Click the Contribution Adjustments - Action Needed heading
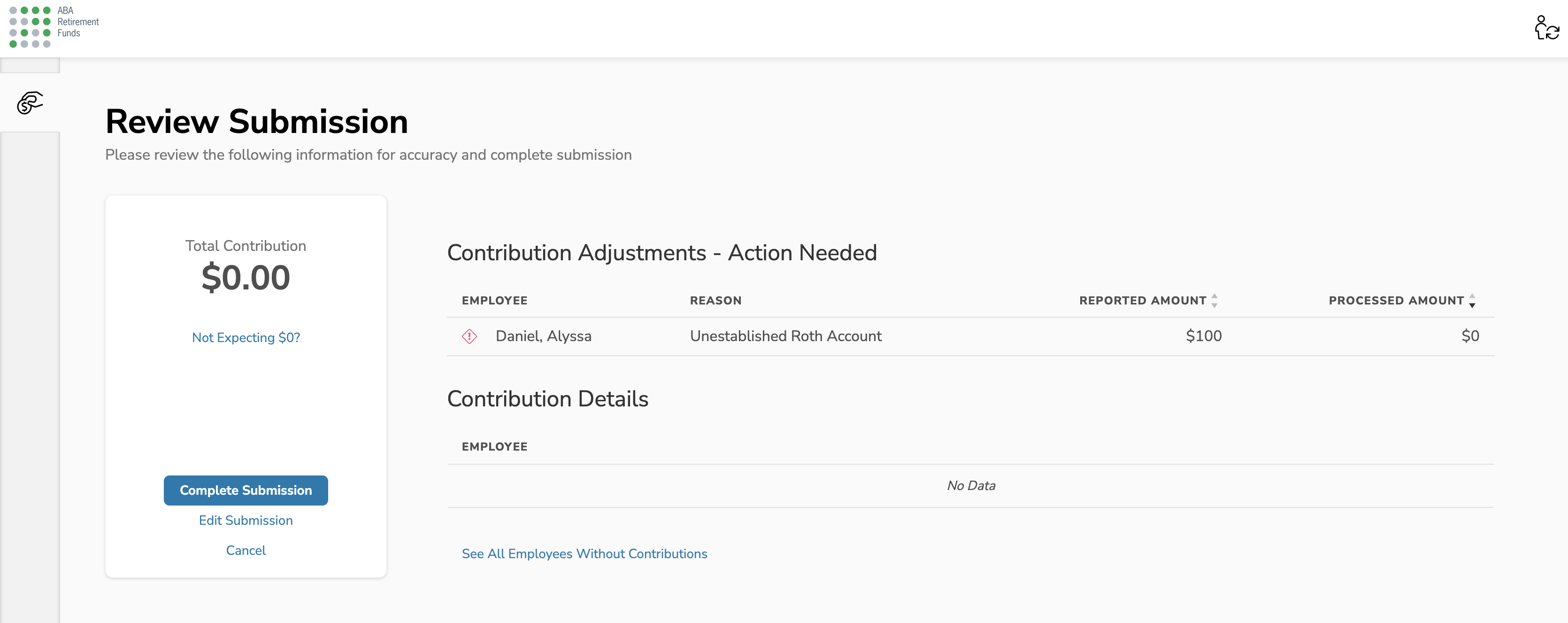 tap(661, 253)
